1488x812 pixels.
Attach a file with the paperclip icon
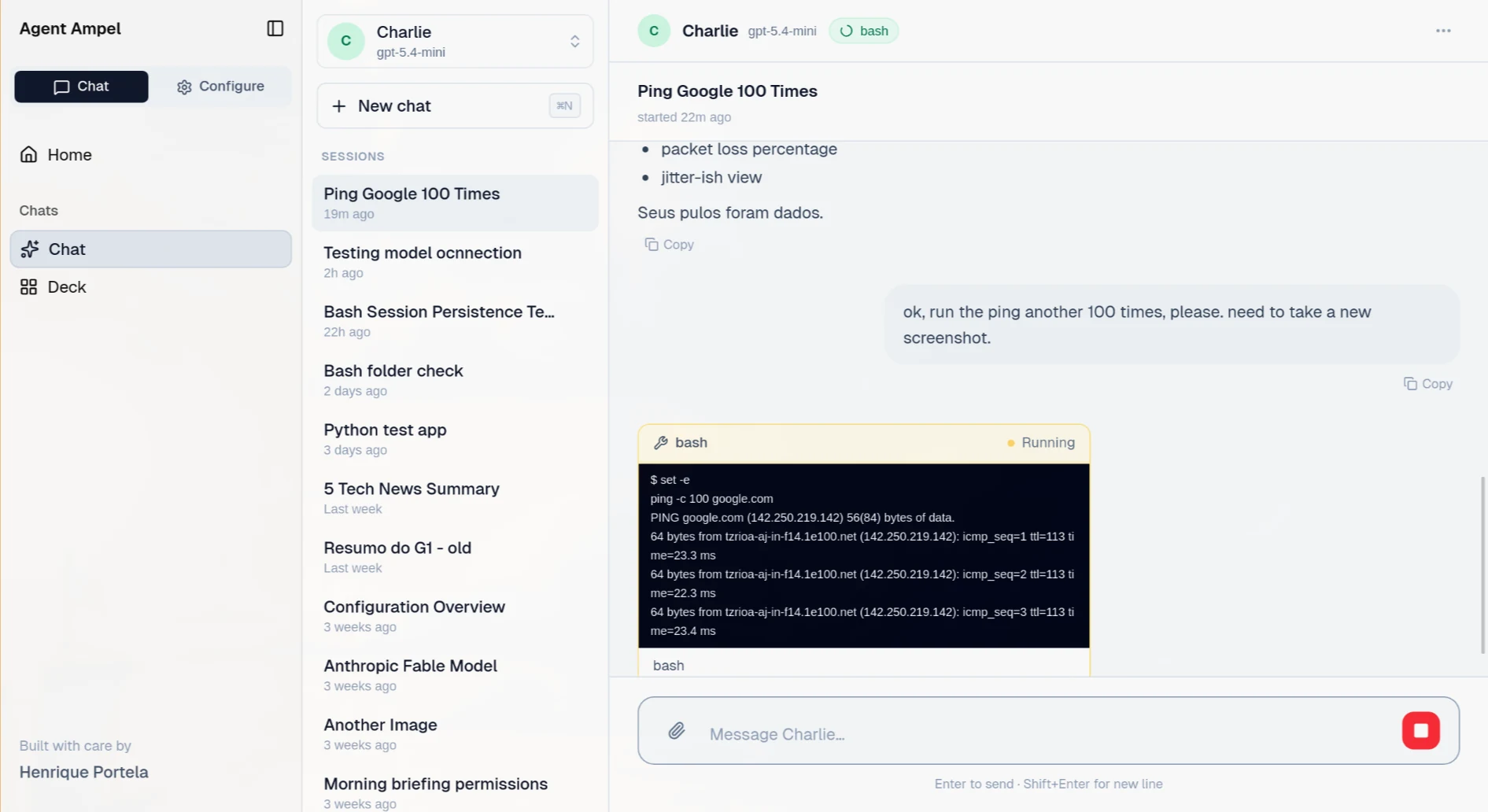tap(676, 731)
